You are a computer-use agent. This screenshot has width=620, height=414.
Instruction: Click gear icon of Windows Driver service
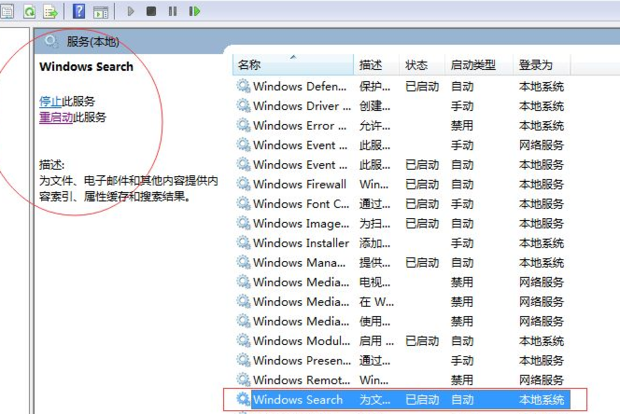243,106
